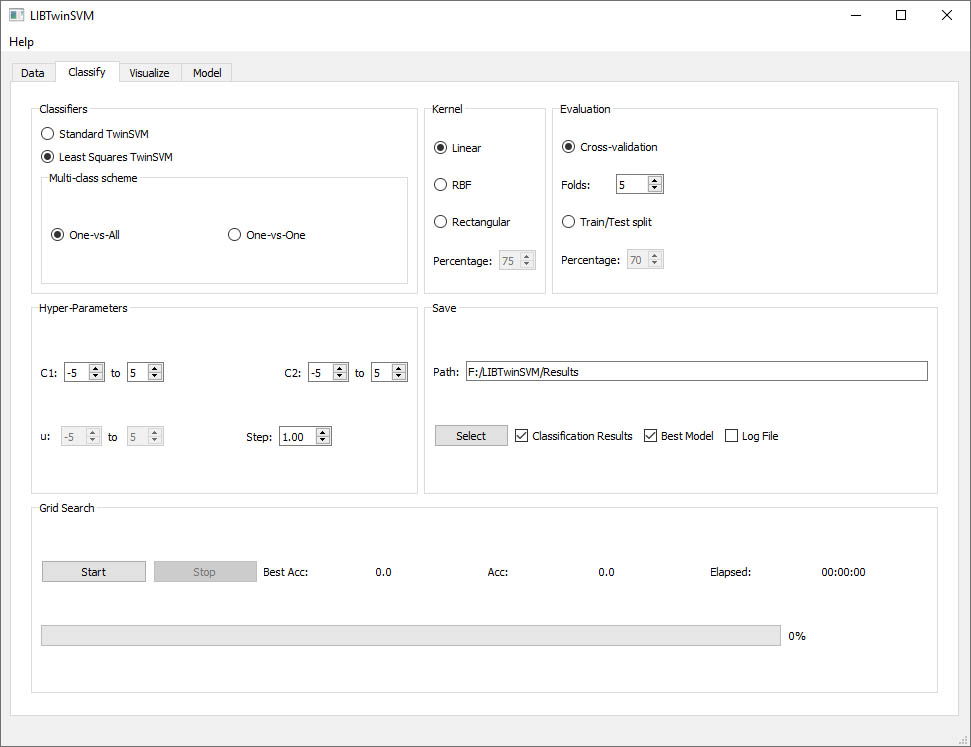Decrease C2 lower bound with down arrow

(339, 376)
